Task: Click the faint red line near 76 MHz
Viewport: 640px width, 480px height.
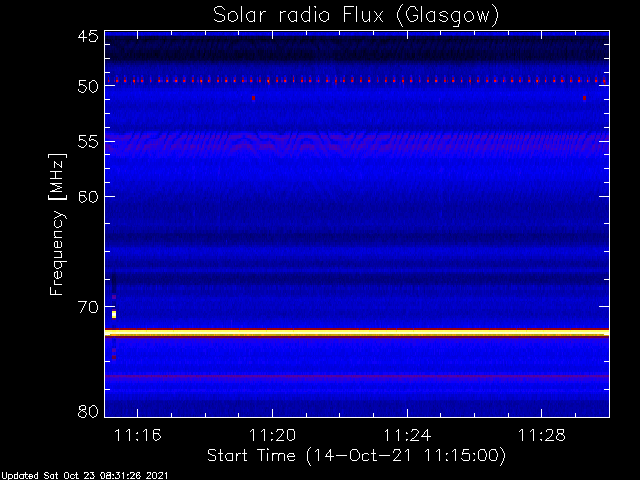Action: pyautogui.click(x=357, y=376)
